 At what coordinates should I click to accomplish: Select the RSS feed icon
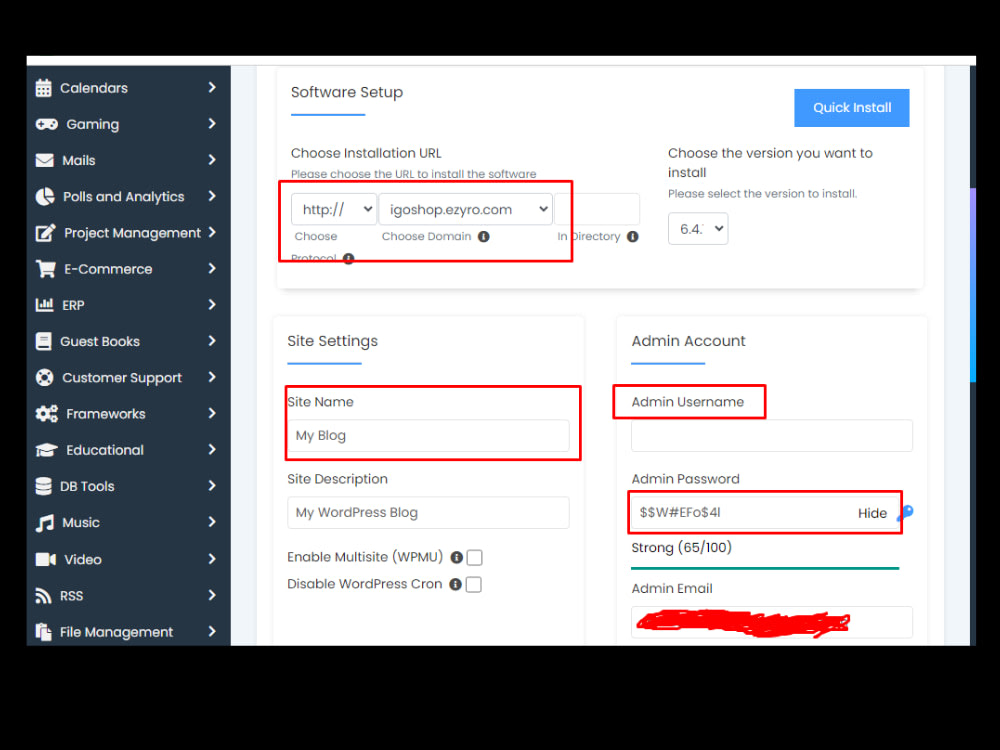(x=45, y=595)
